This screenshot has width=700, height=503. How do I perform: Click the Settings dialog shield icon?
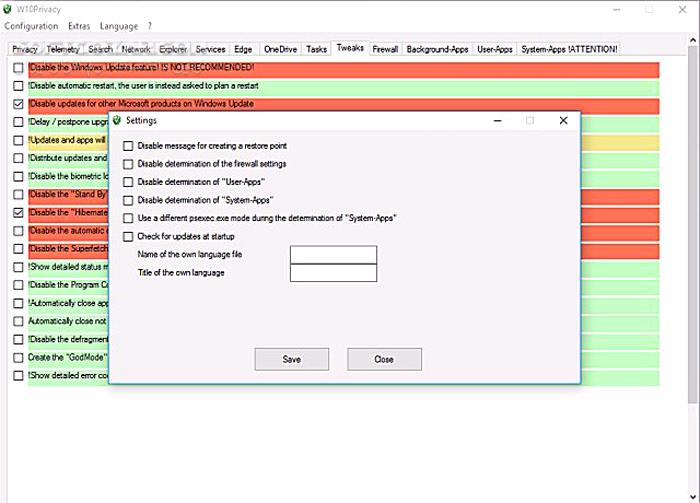point(117,120)
